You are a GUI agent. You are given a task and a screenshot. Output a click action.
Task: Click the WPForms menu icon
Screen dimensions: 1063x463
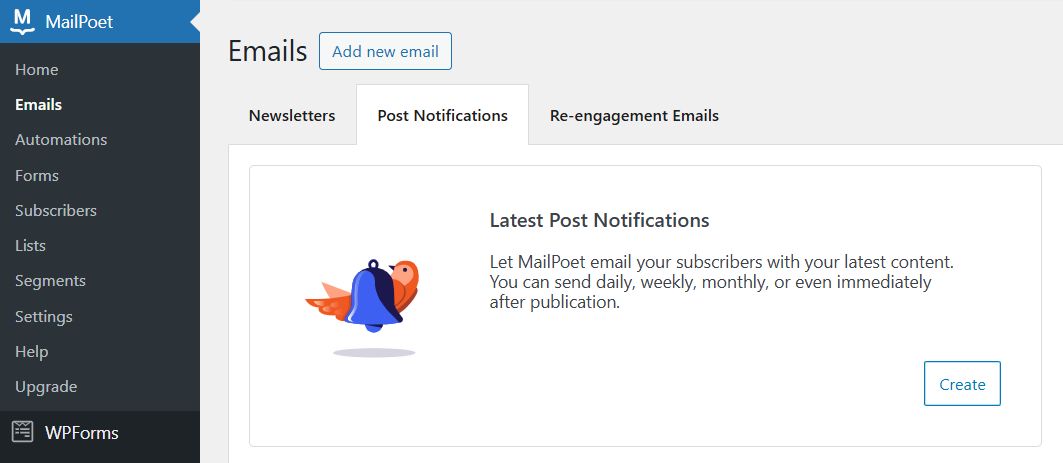pyautogui.click(x=23, y=432)
